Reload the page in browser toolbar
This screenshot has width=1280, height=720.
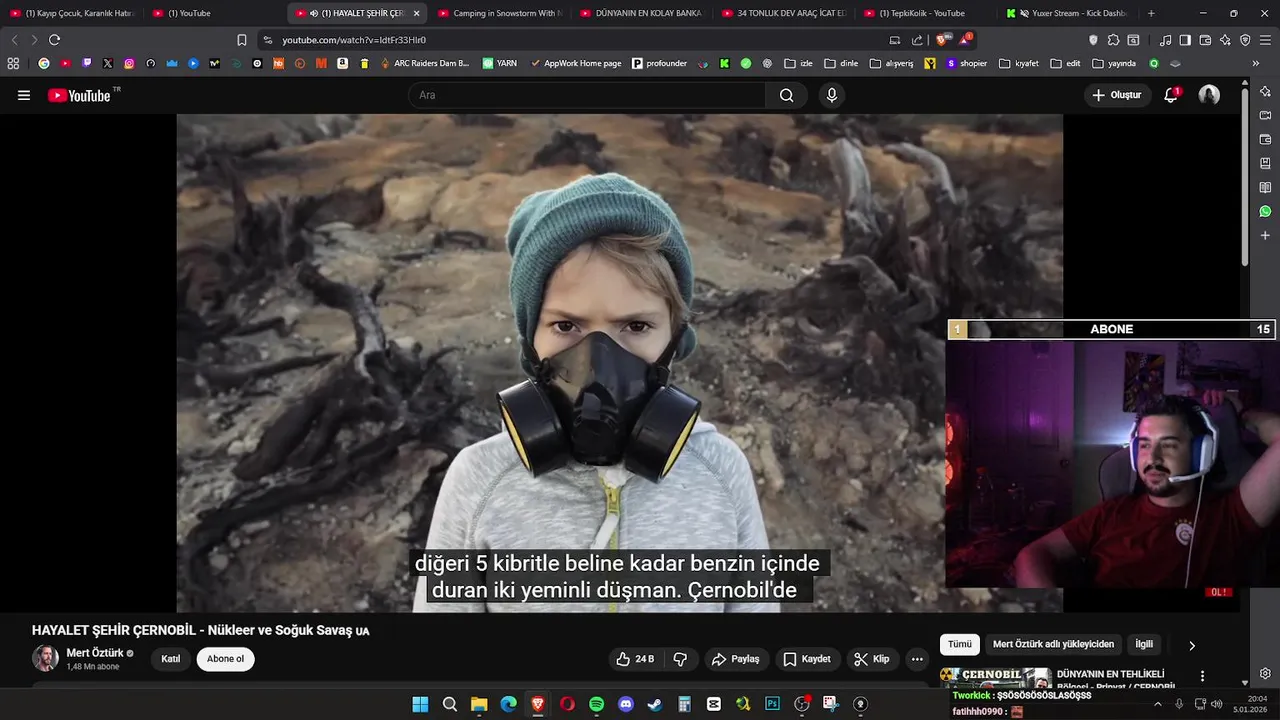coord(54,40)
